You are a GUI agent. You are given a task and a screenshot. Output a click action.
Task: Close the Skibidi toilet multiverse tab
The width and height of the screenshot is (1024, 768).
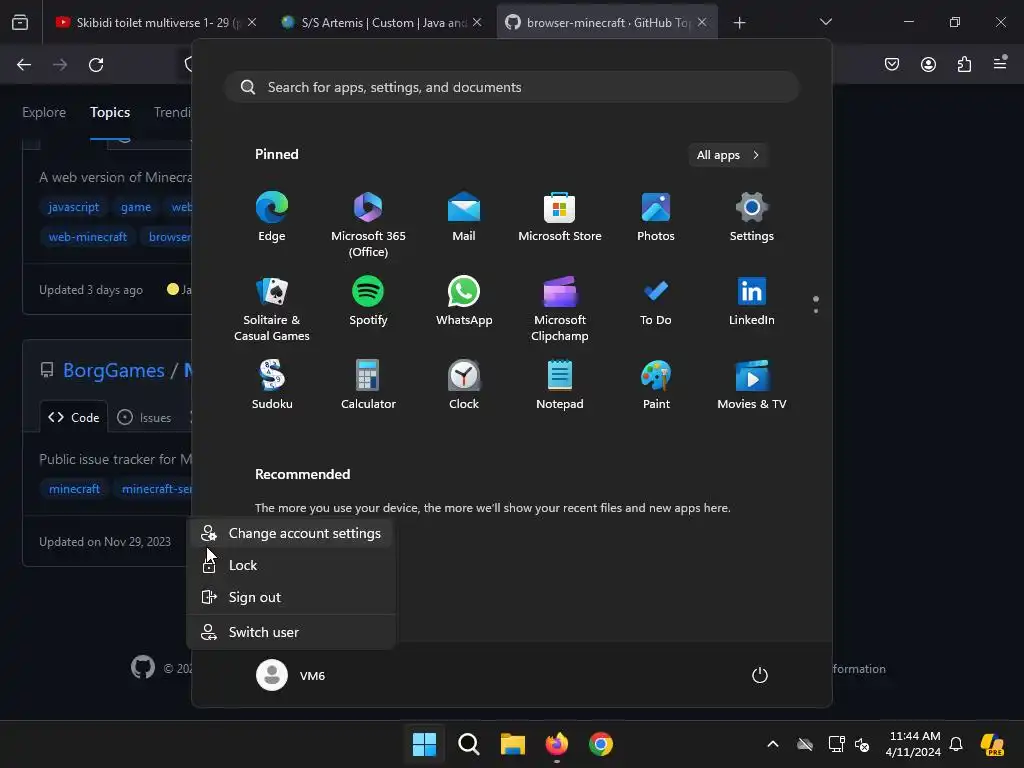(x=252, y=22)
